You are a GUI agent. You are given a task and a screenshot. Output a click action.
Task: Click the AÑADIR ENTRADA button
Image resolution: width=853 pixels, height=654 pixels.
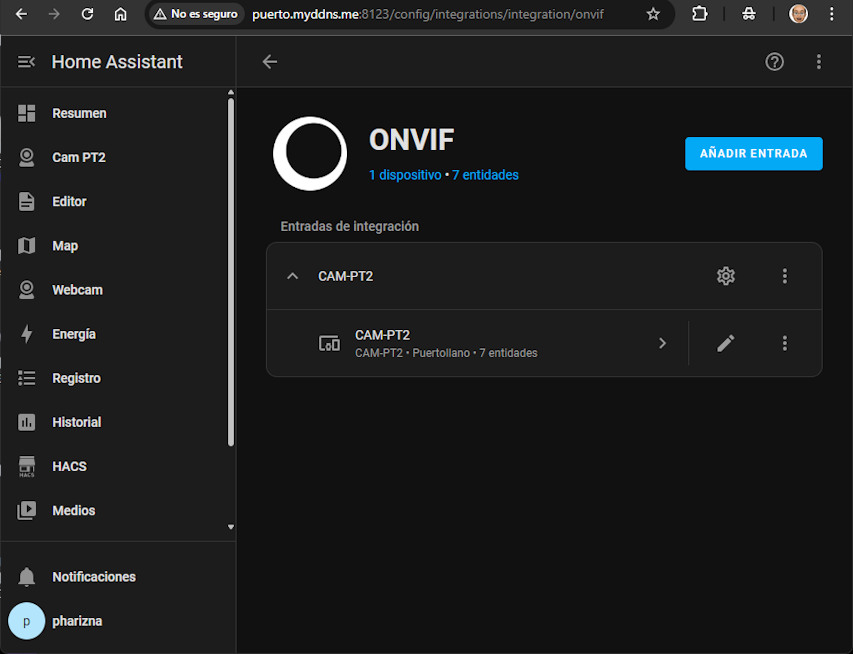click(753, 153)
